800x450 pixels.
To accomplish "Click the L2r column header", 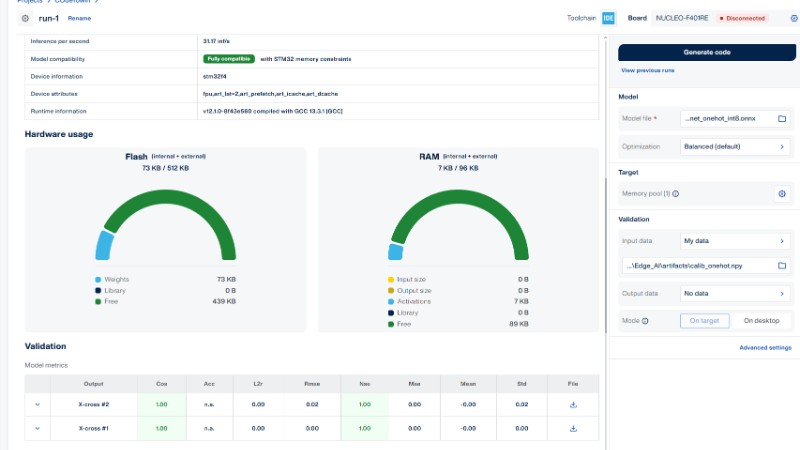I will pyautogui.click(x=258, y=384).
